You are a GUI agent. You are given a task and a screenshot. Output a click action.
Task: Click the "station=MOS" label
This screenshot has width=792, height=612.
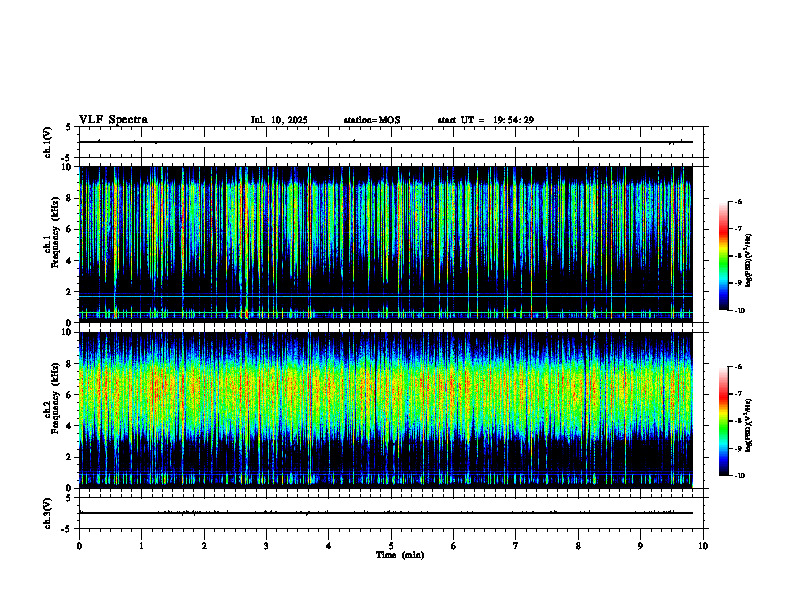[x=372, y=120]
